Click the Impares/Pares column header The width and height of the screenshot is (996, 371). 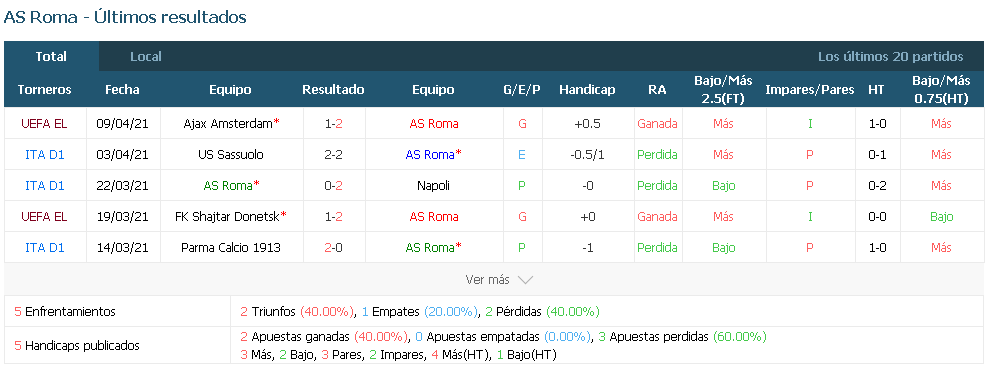click(x=810, y=90)
